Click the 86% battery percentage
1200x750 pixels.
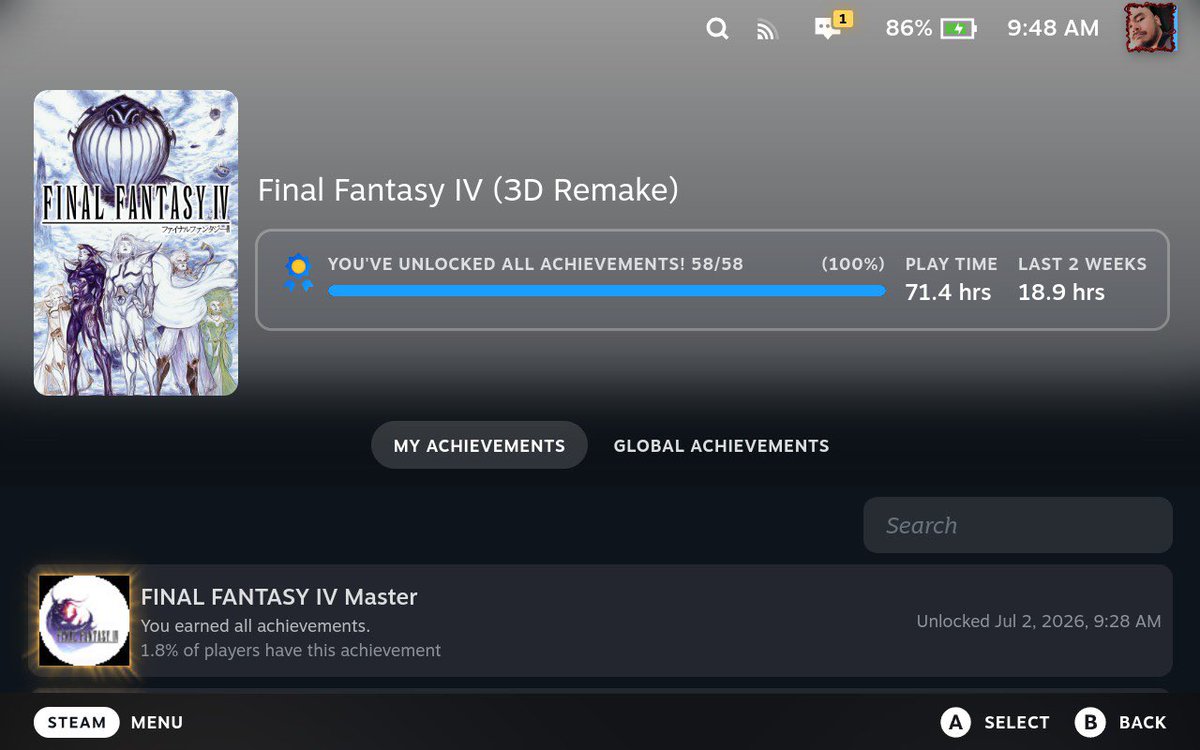[x=909, y=29]
